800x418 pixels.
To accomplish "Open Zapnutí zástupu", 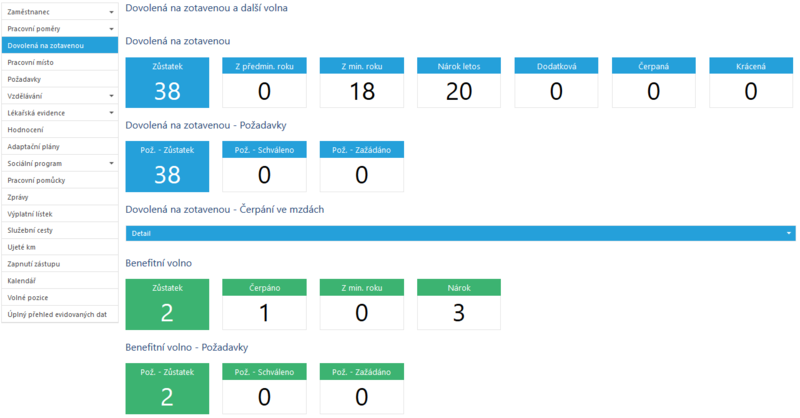I will click(x=60, y=264).
